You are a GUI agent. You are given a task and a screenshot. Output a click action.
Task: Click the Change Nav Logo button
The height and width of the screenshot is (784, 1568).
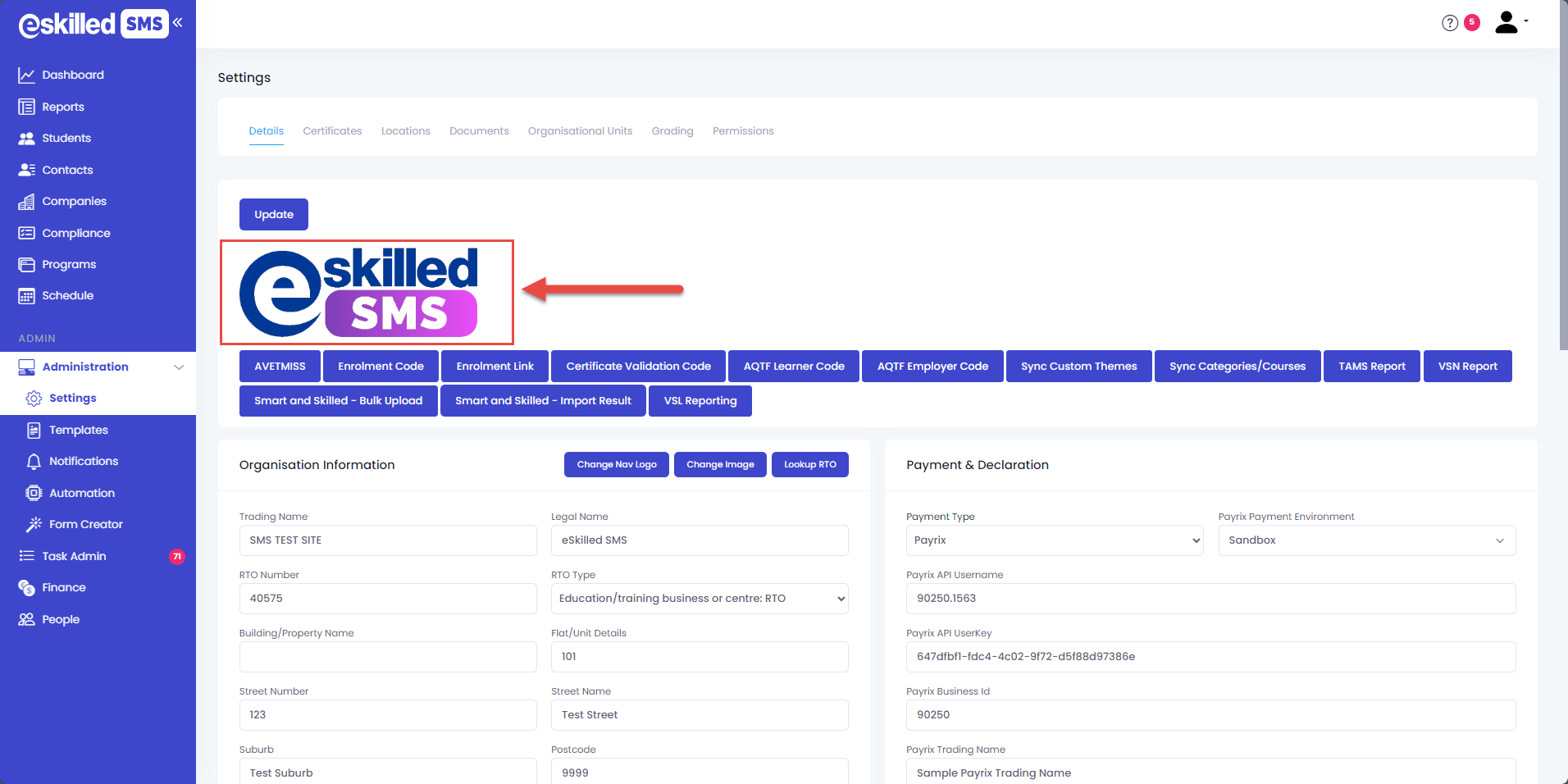pyautogui.click(x=617, y=464)
